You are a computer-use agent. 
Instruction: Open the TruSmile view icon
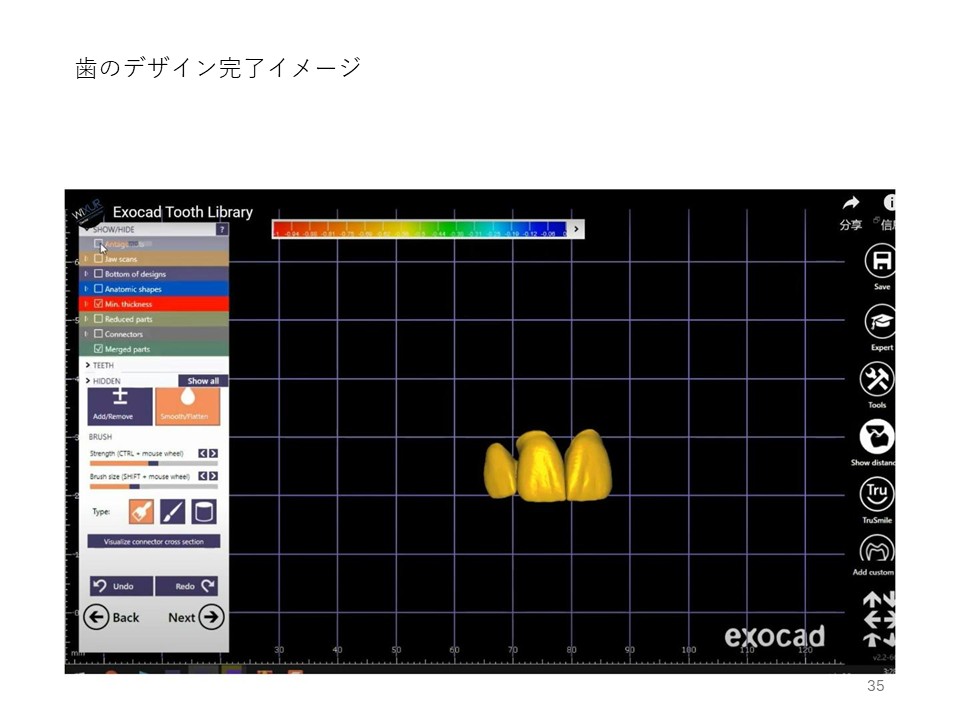coord(877,494)
